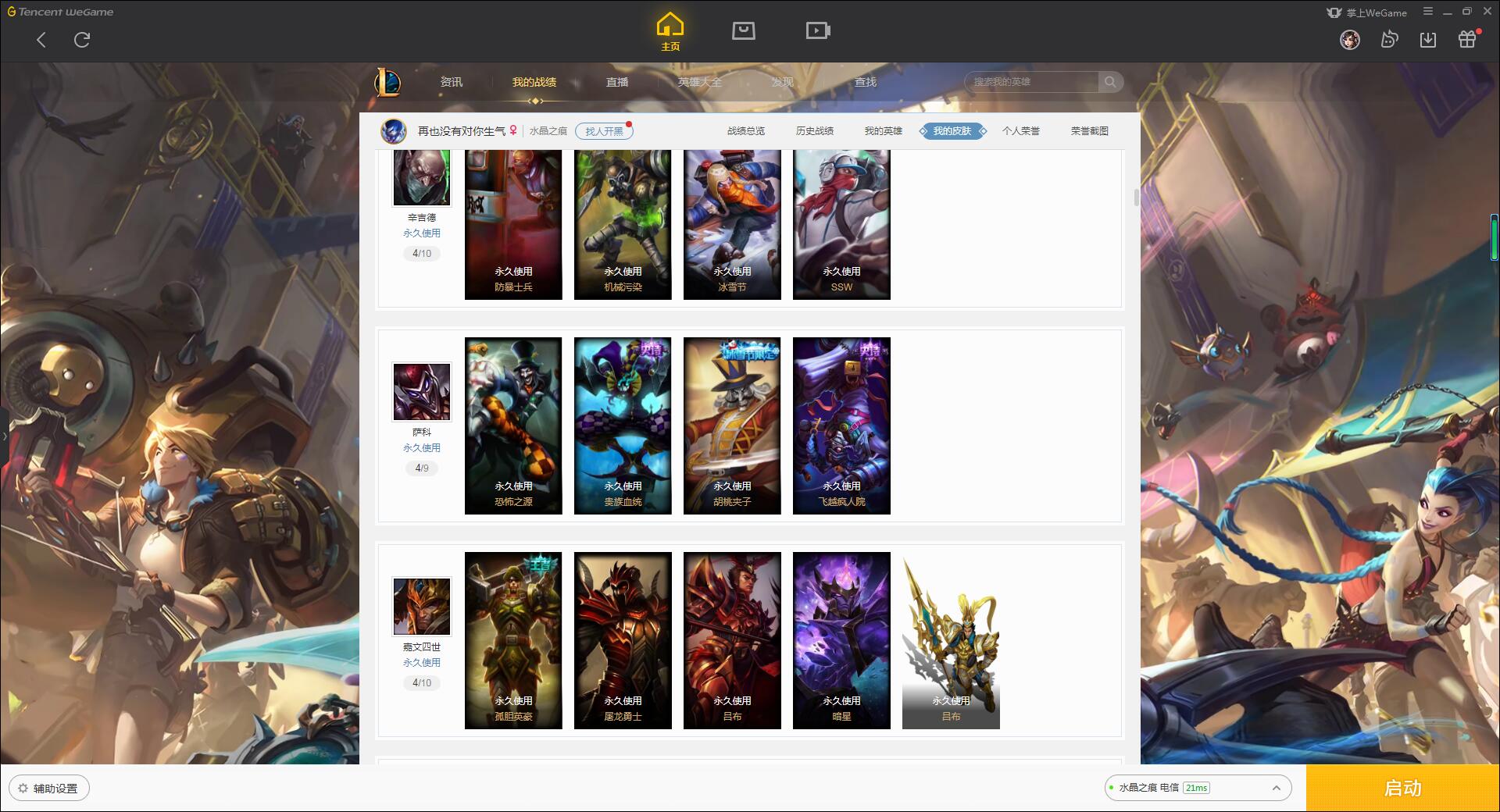Screen dimensions: 1500x812
Task: Open the 发现 tab
Action: (x=783, y=82)
